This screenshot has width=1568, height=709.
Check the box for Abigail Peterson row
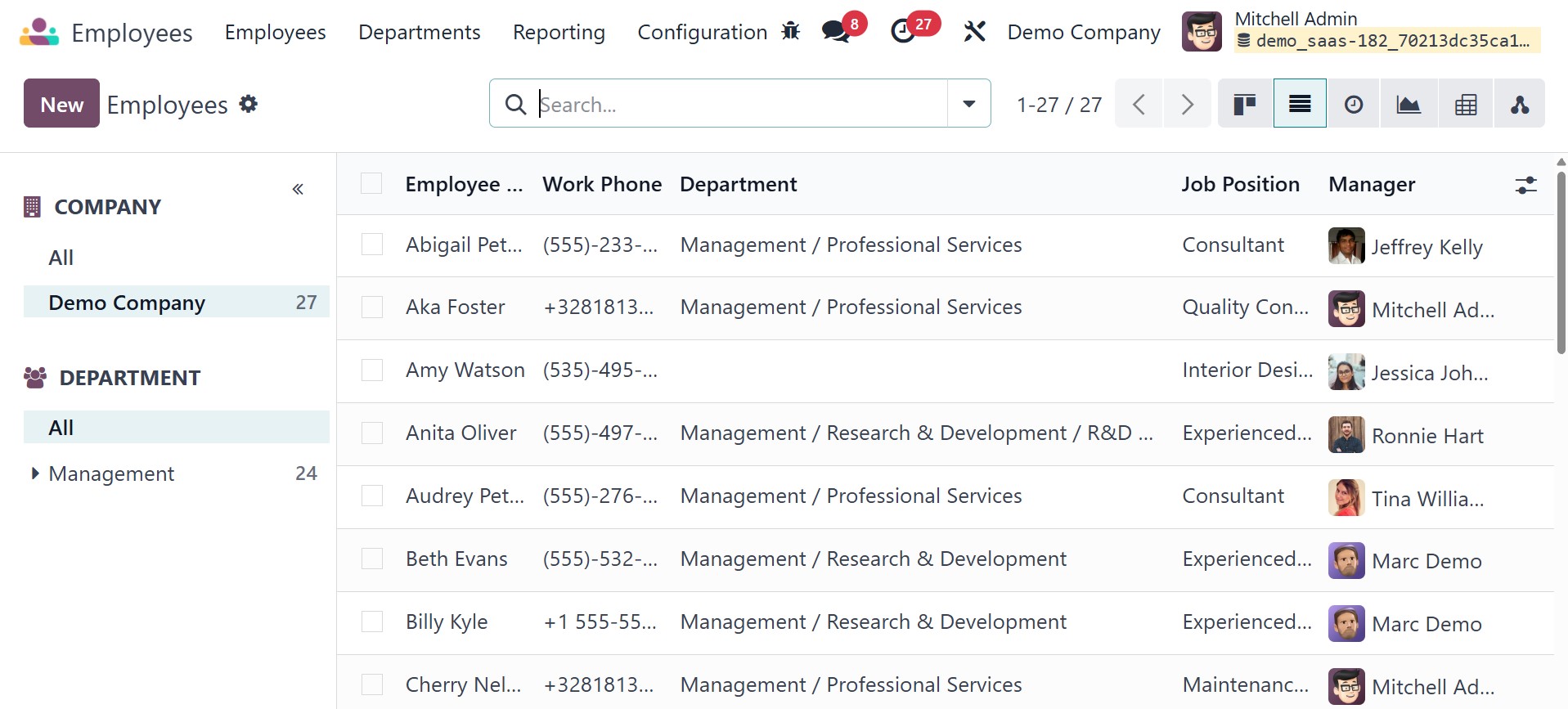(372, 245)
